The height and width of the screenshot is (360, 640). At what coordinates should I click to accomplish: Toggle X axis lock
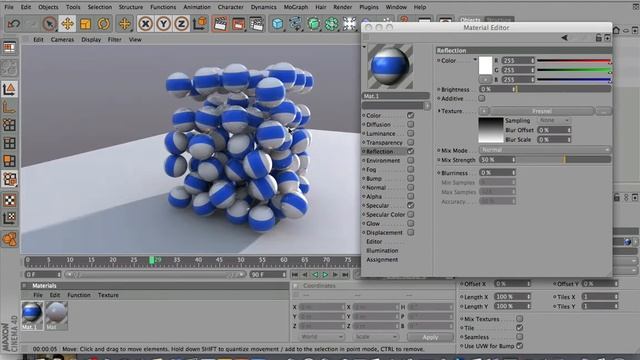(x=145, y=24)
